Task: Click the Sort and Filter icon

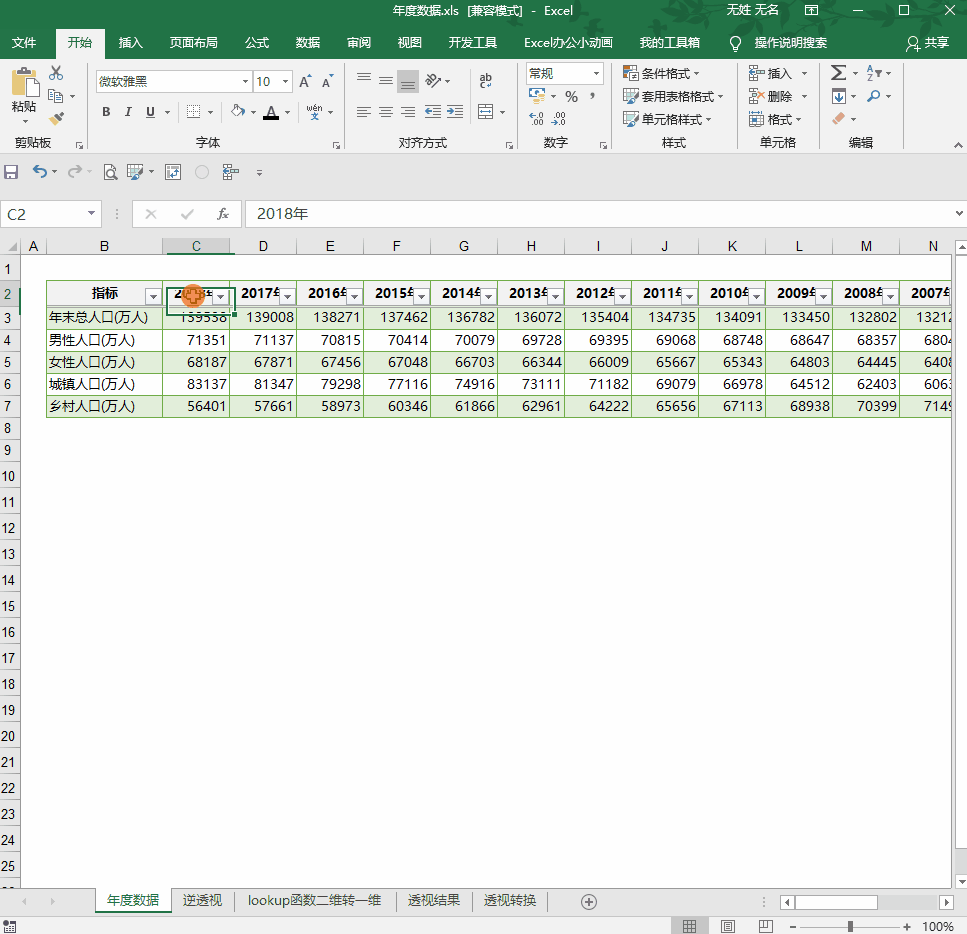Action: tap(874, 73)
